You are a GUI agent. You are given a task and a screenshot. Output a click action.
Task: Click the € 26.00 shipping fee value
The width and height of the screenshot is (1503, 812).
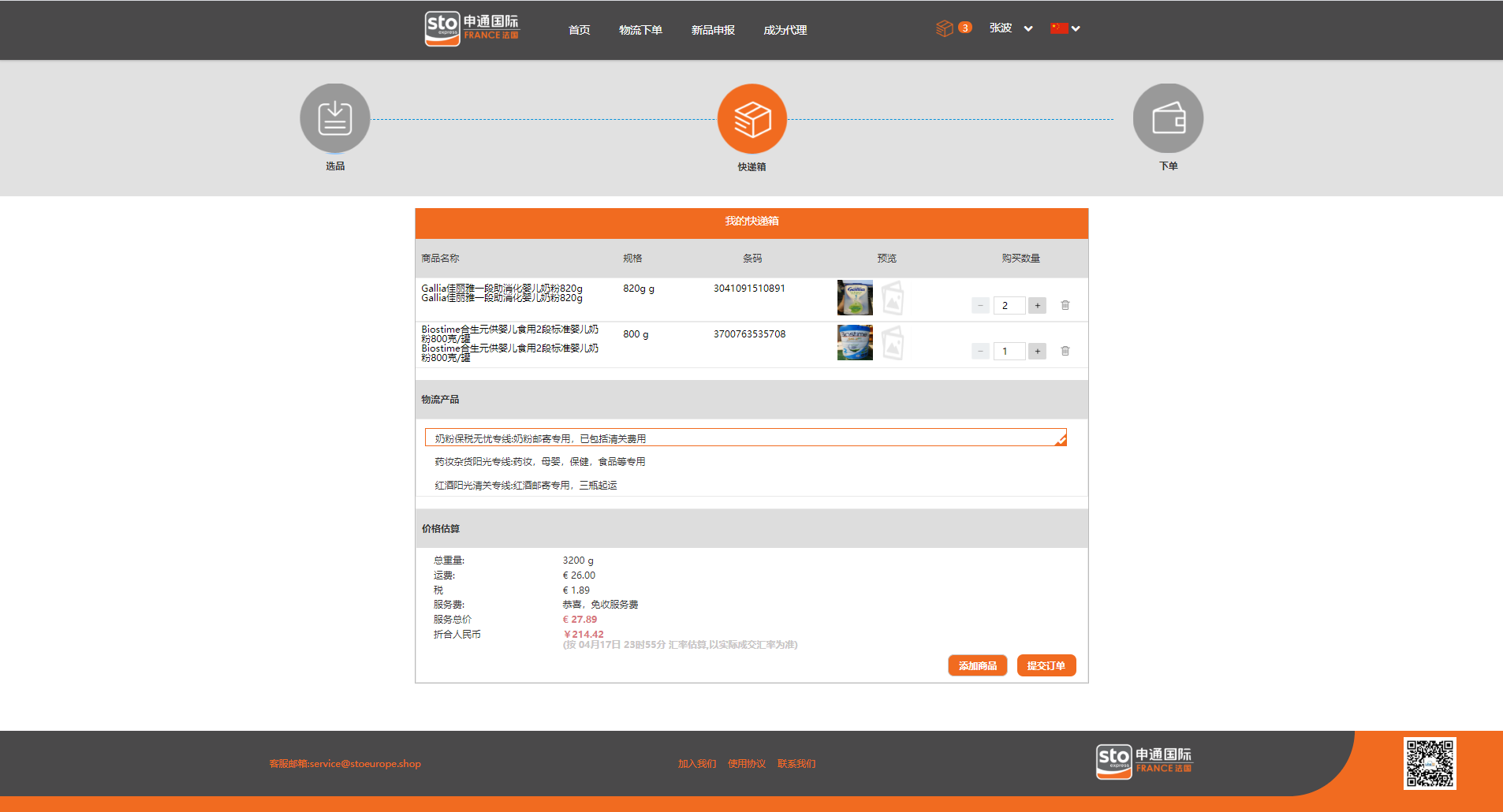click(579, 575)
